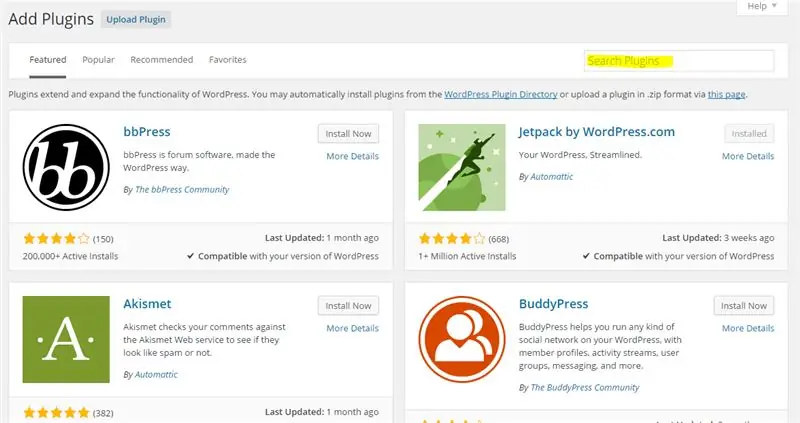Viewport: 800px width, 423px height.
Task: Open the Akismet title link
Action: (x=147, y=304)
